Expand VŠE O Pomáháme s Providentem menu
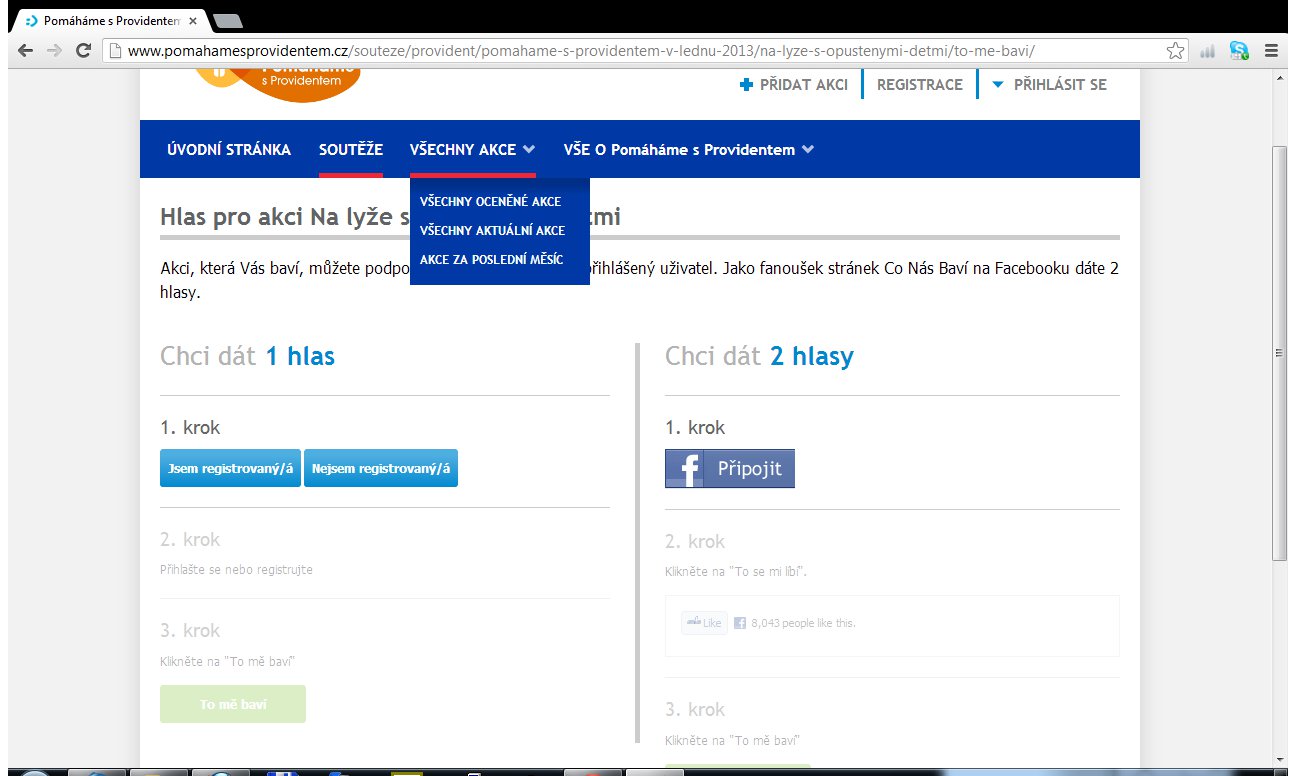Viewport: 1296px width, 776px height. [689, 150]
